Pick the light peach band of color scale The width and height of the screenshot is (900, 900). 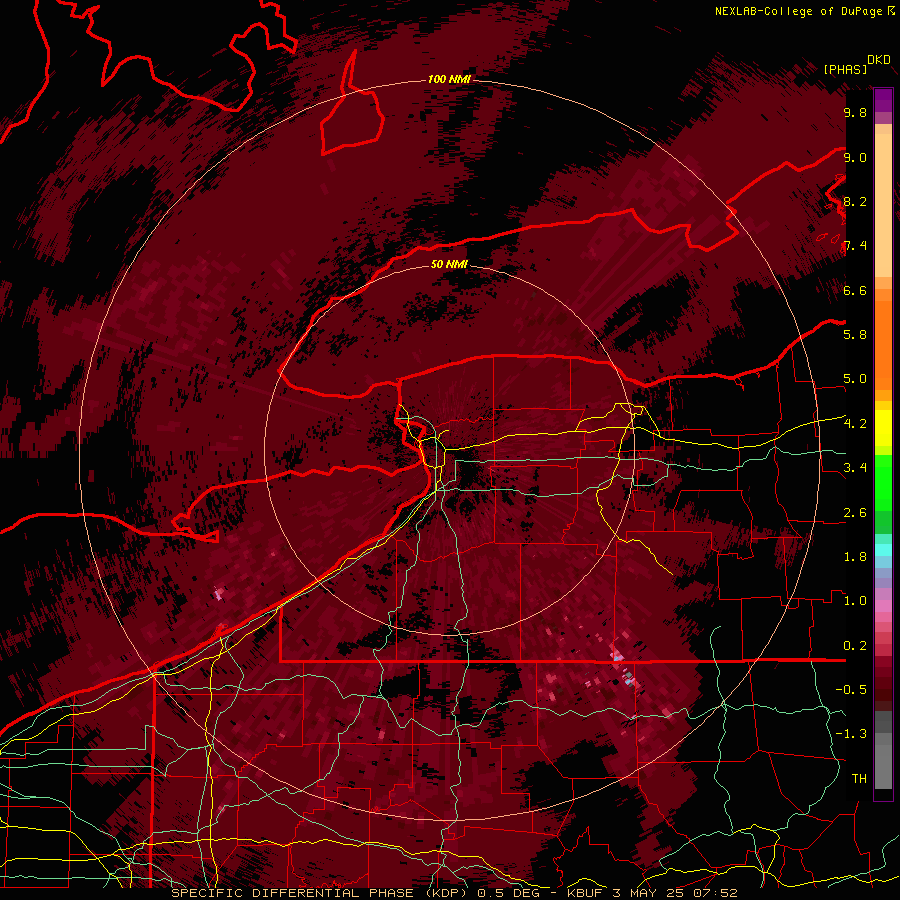click(x=883, y=205)
